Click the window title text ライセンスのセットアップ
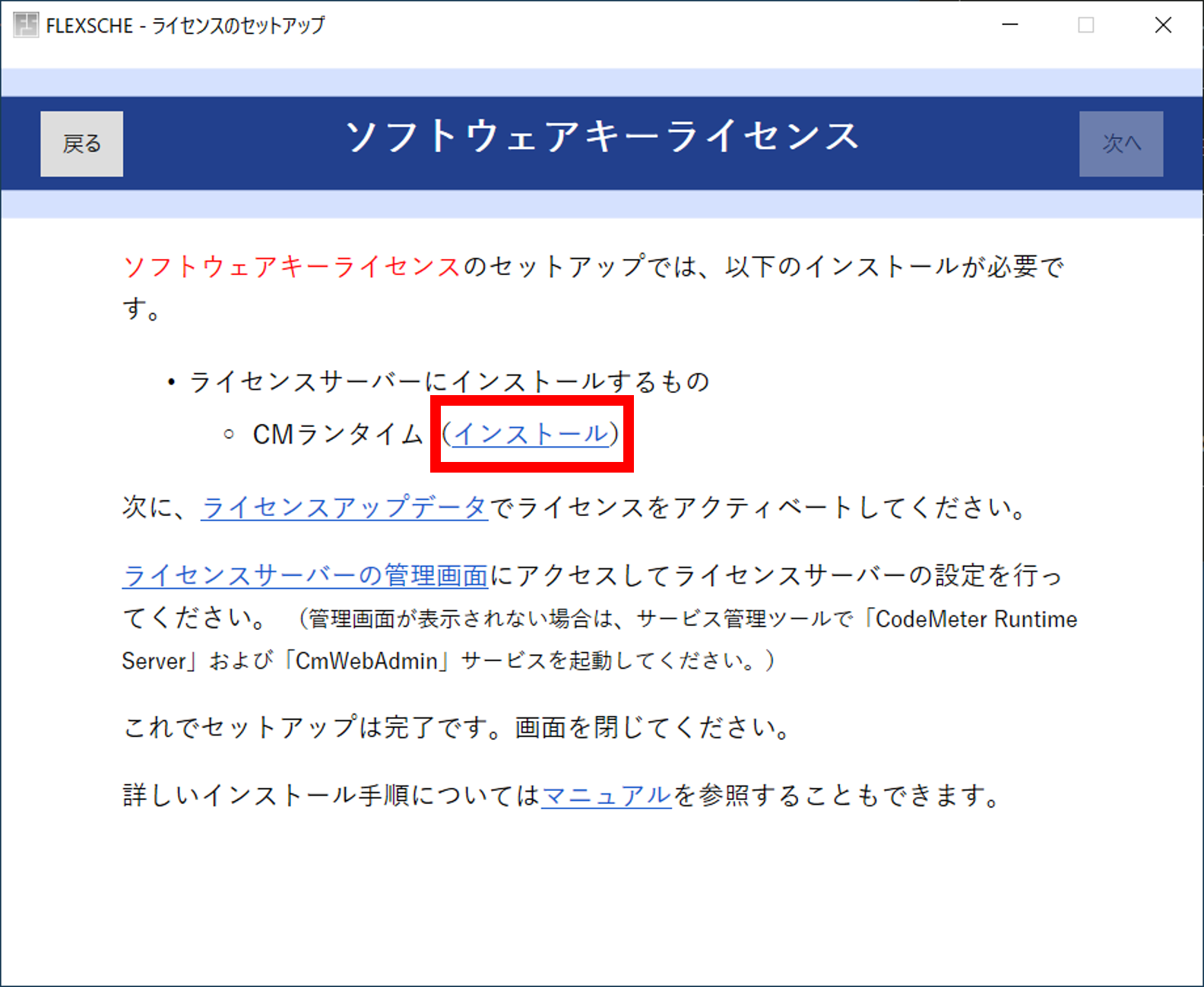 coord(238,26)
